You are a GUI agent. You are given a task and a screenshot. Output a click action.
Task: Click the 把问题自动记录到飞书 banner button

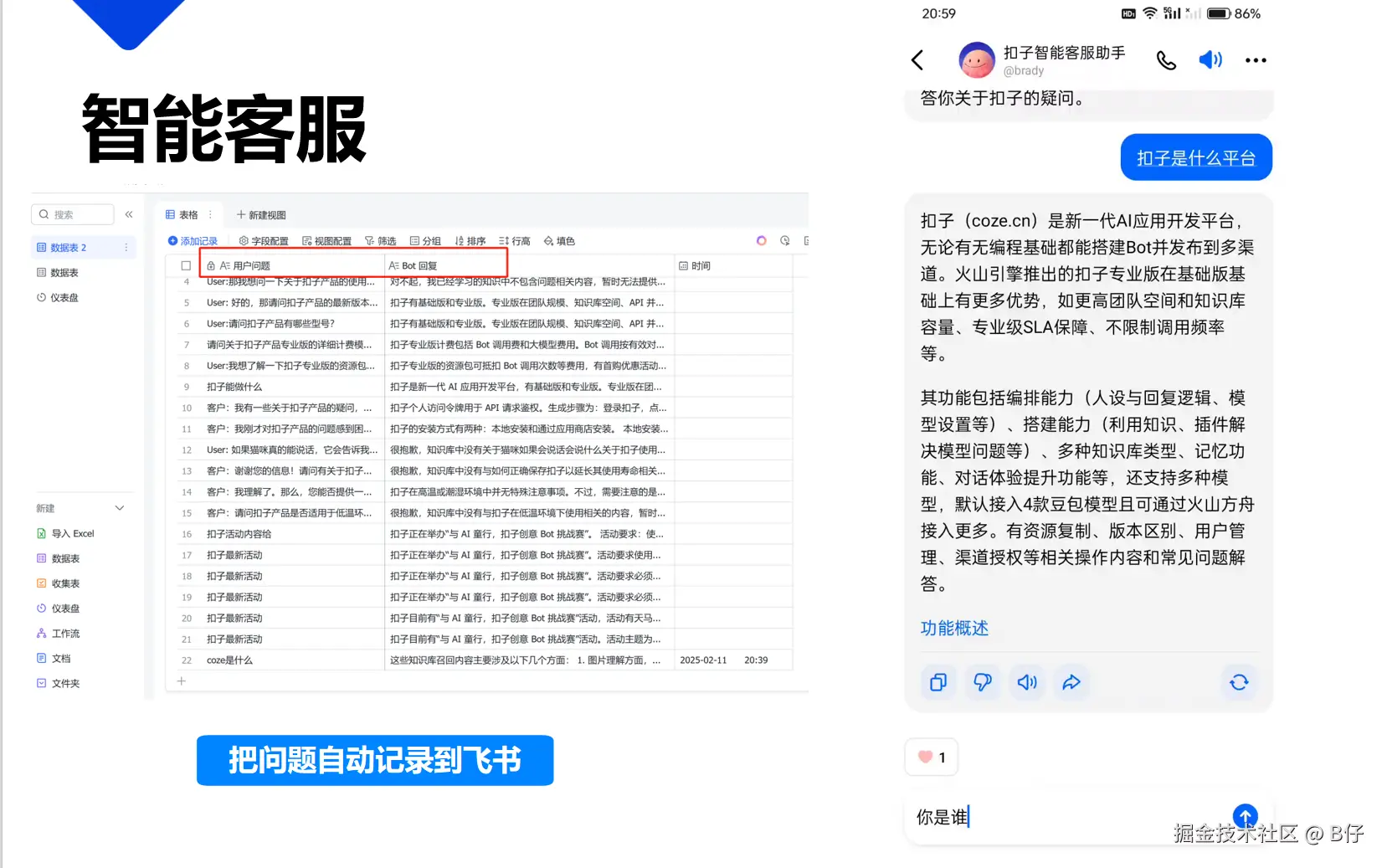pyautogui.click(x=375, y=760)
